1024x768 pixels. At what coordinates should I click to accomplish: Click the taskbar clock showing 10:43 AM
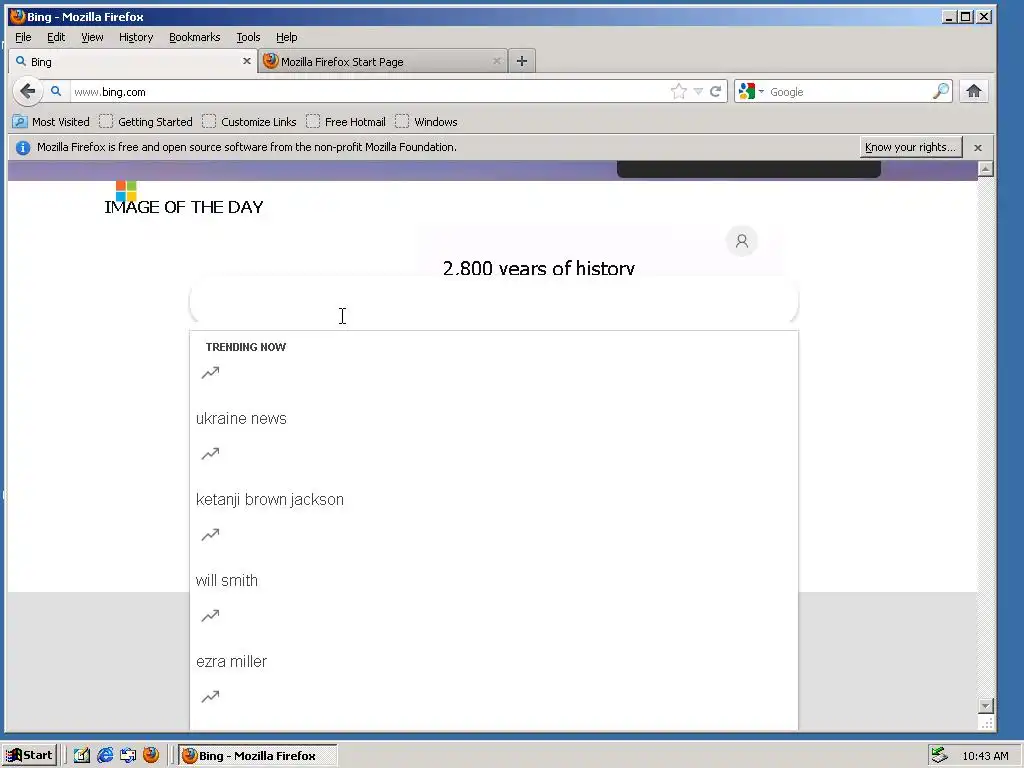coord(985,756)
